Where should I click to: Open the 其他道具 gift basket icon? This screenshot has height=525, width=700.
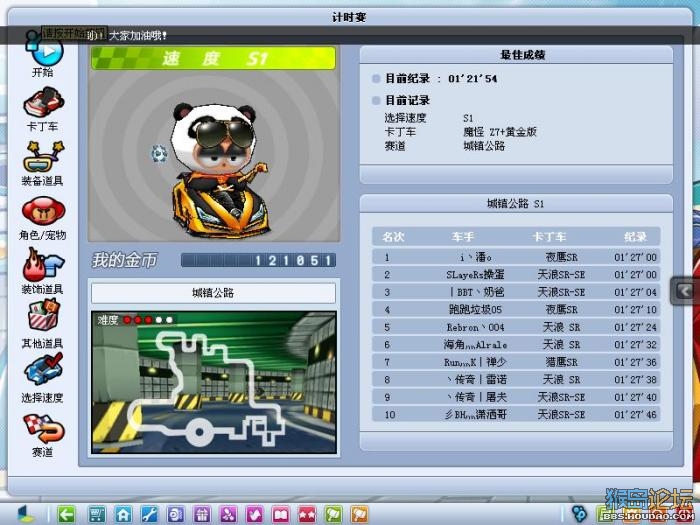point(44,316)
